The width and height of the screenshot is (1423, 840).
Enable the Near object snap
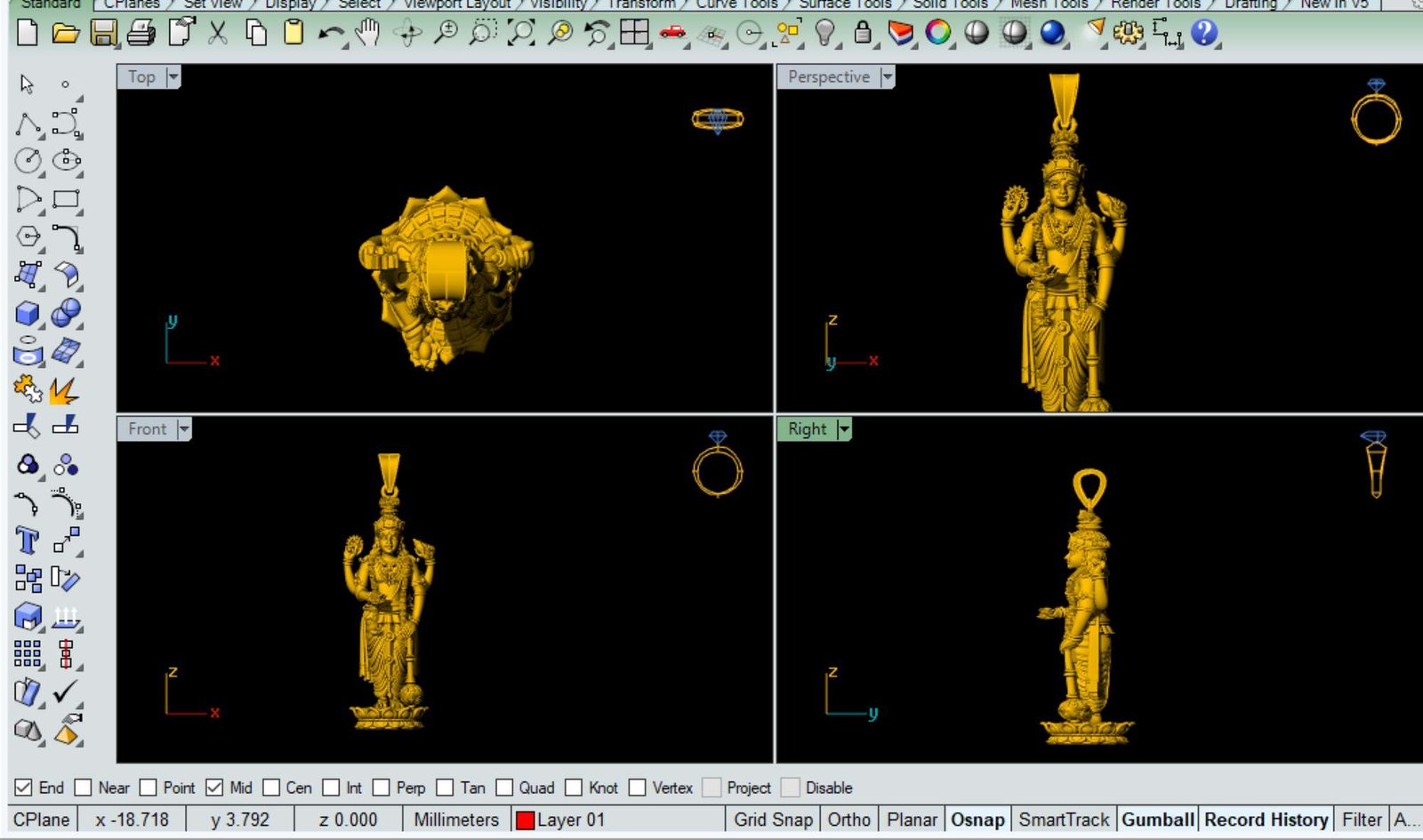coord(84,788)
